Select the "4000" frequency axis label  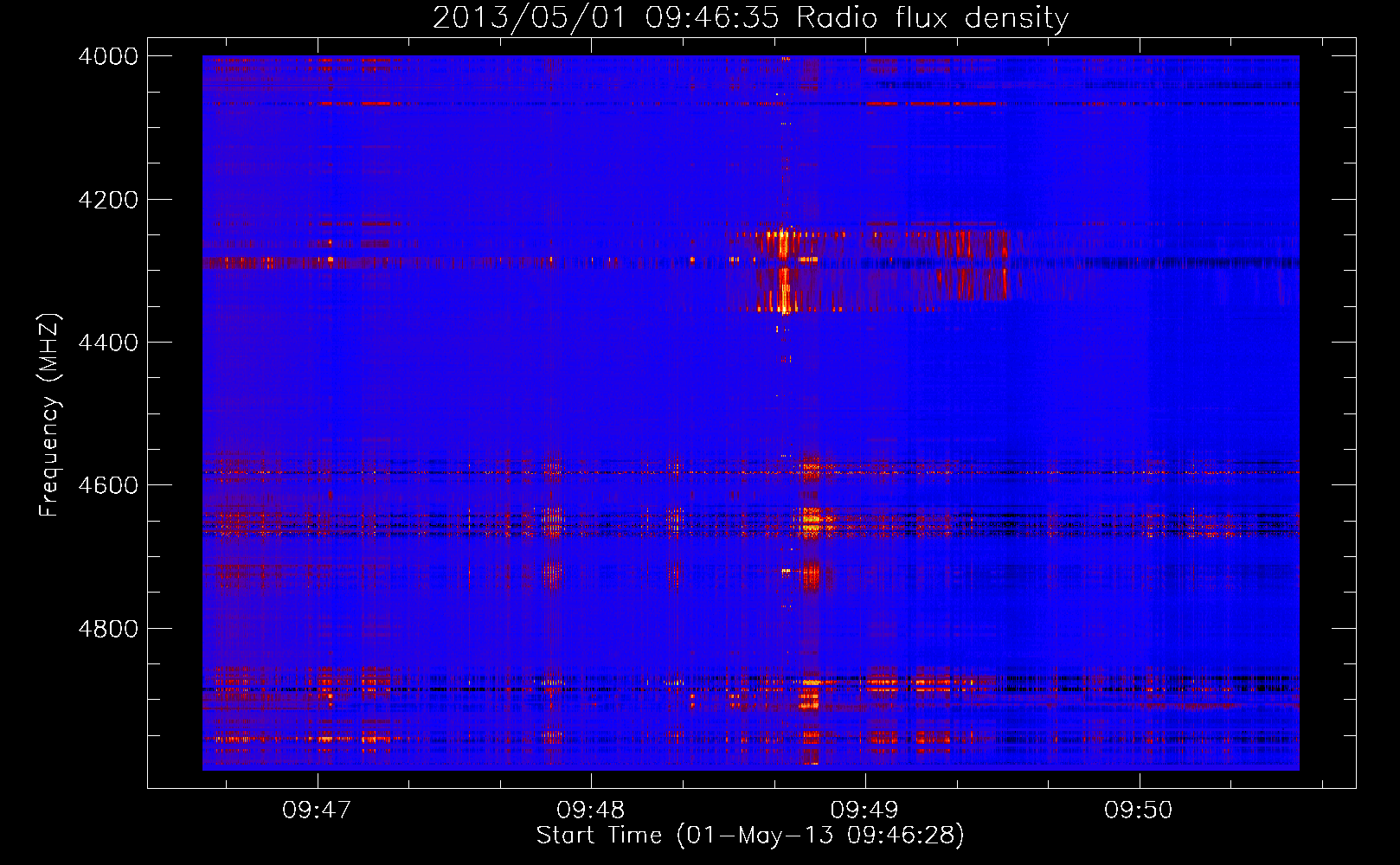click(108, 56)
